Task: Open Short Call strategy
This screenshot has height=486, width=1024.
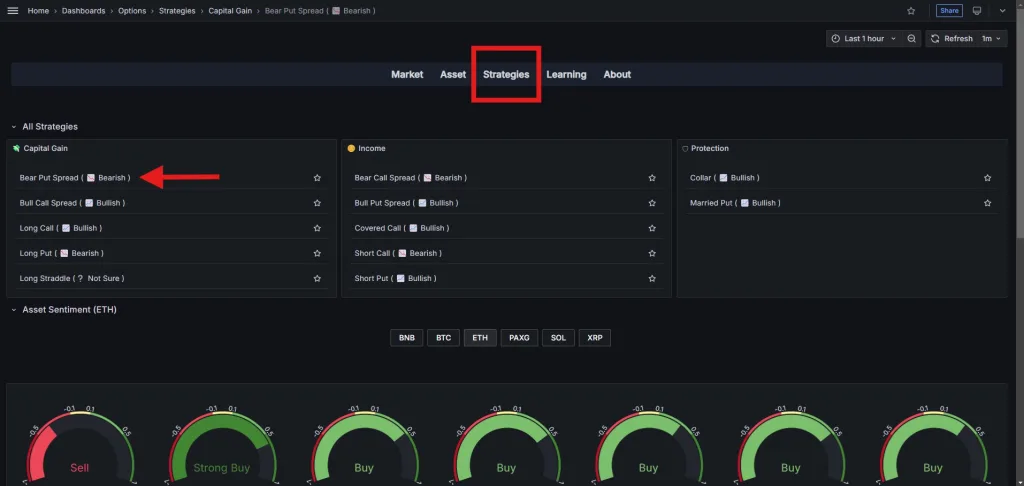Action: (398, 253)
